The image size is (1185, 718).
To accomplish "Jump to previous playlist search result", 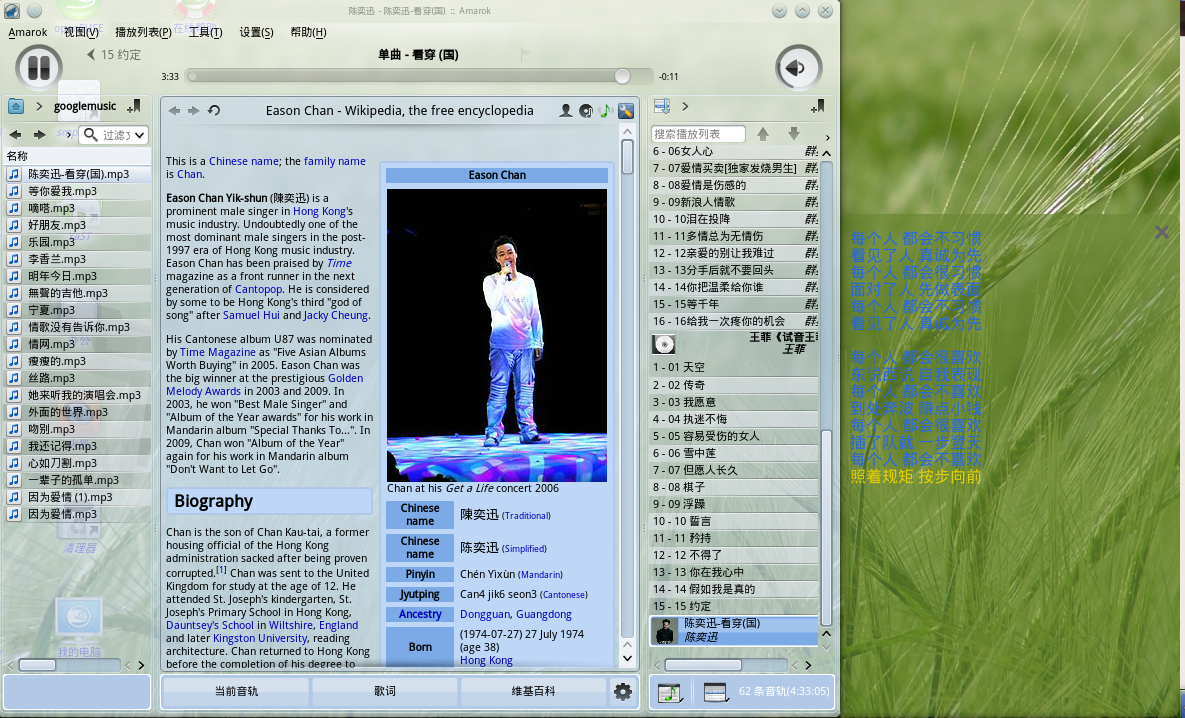I will click(763, 134).
